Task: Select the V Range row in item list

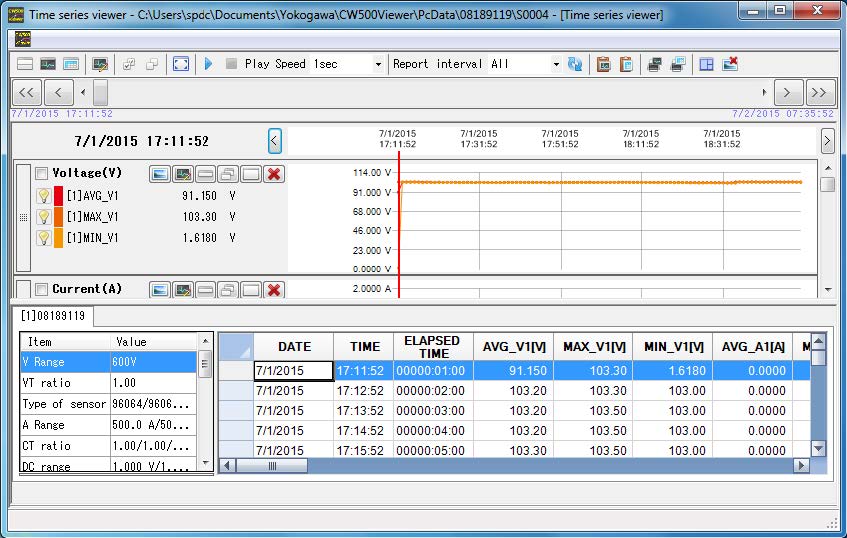Action: point(109,362)
